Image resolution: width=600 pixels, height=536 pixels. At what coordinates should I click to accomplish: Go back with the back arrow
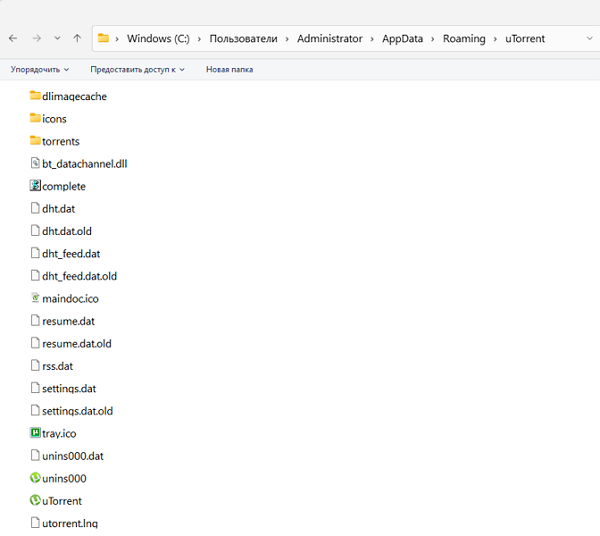coord(13,38)
